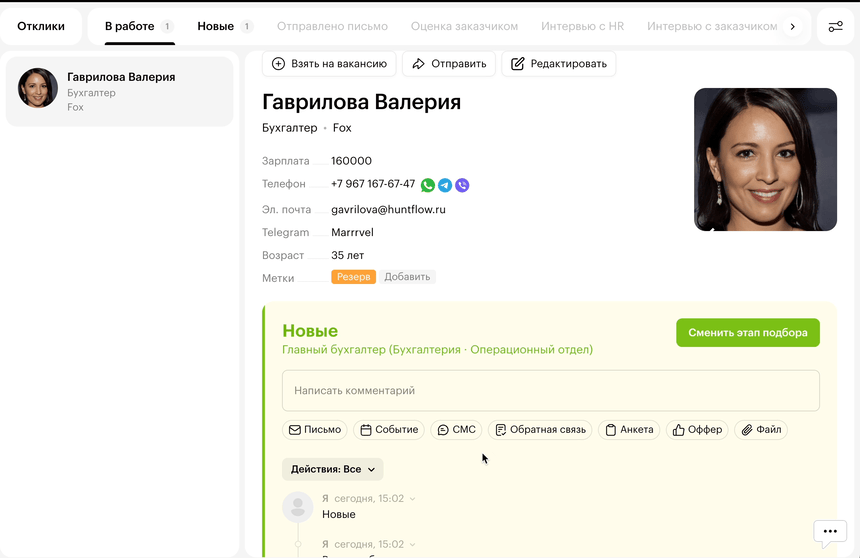This screenshot has height=558, width=860.
Task: Expand the first comment timestamp chevron
Action: click(412, 499)
